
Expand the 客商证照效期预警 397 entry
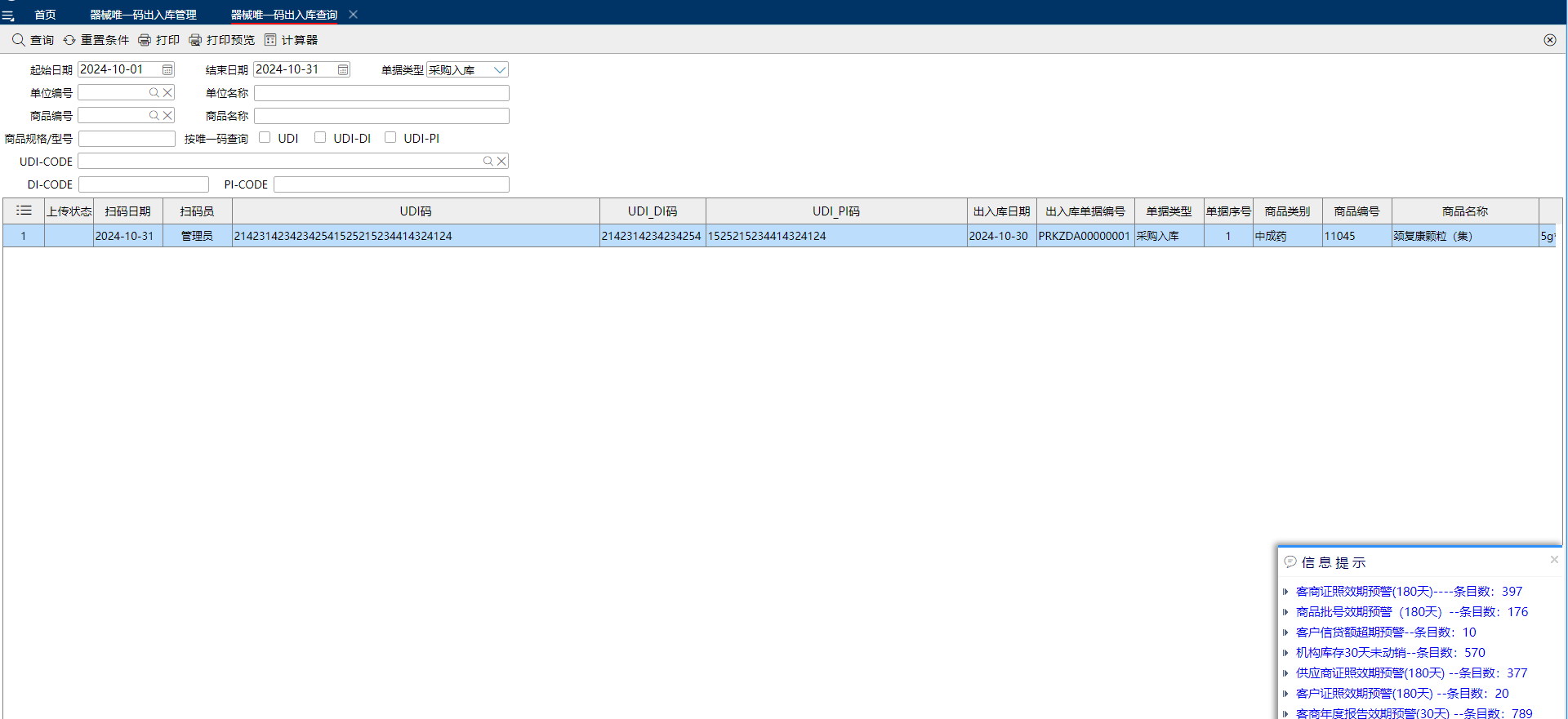point(1285,592)
